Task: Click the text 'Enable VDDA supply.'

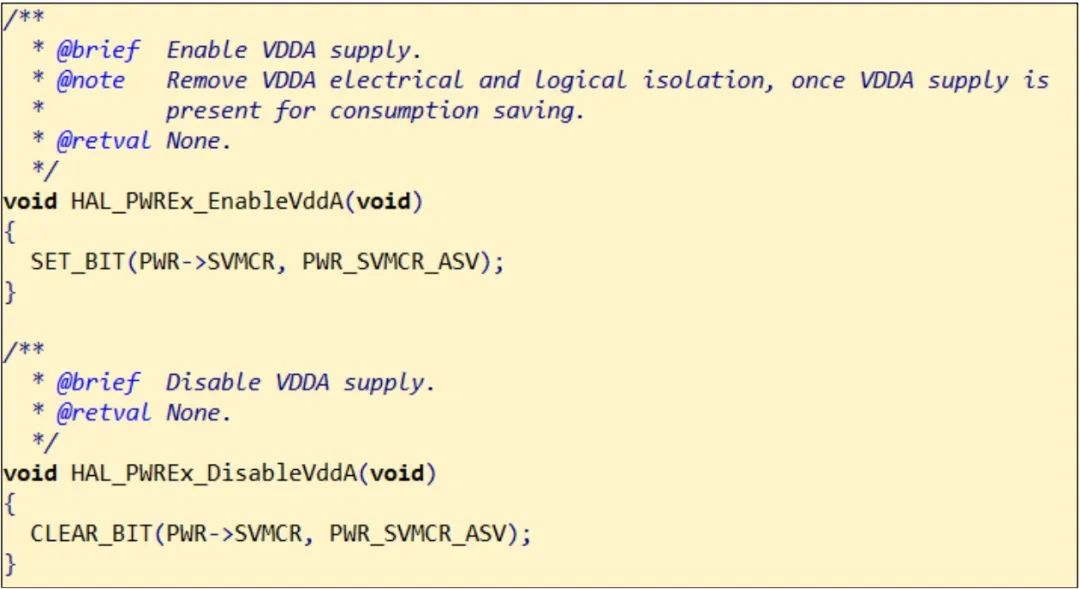Action: (293, 51)
